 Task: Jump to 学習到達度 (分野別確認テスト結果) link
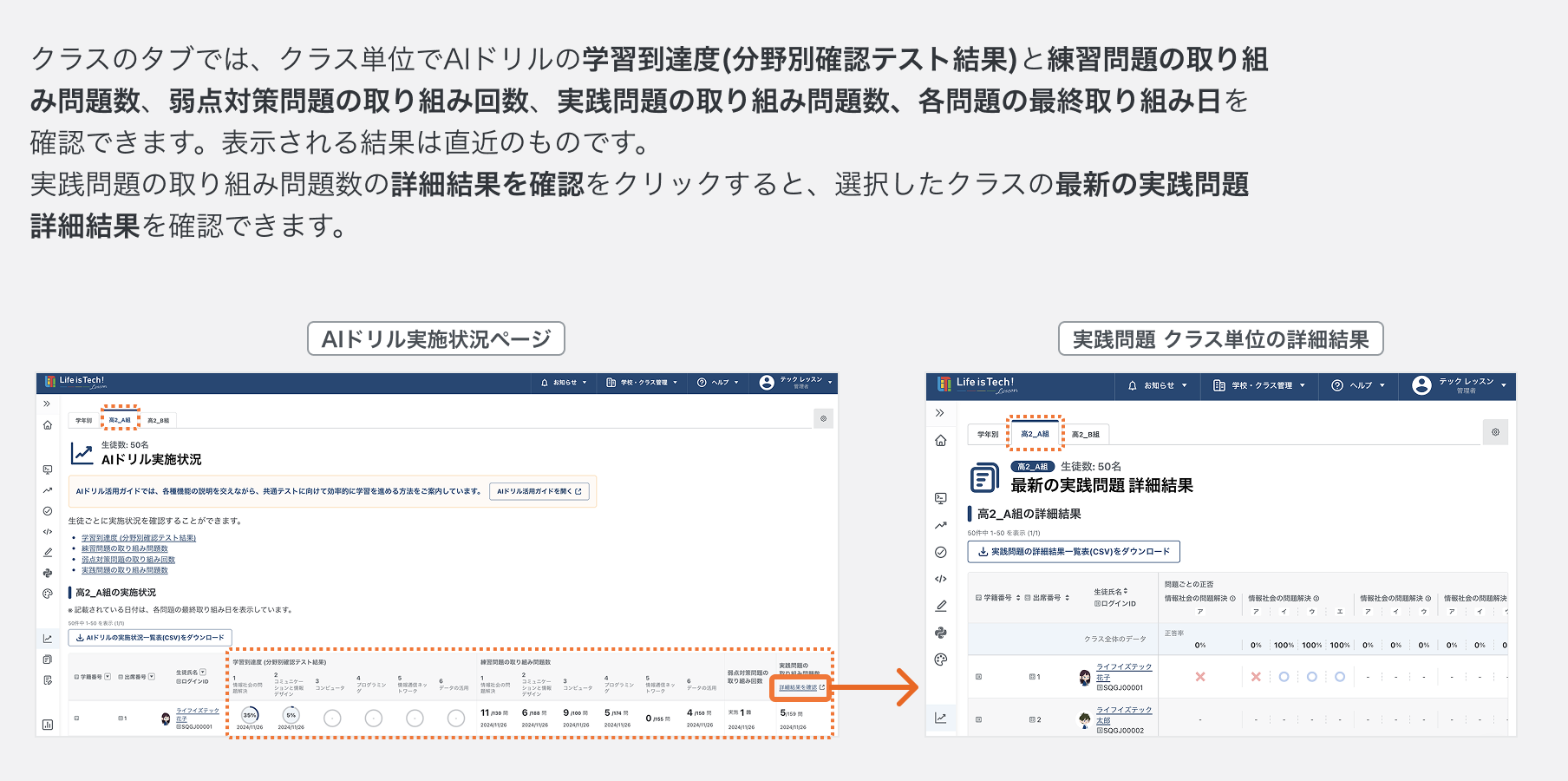pos(139,538)
